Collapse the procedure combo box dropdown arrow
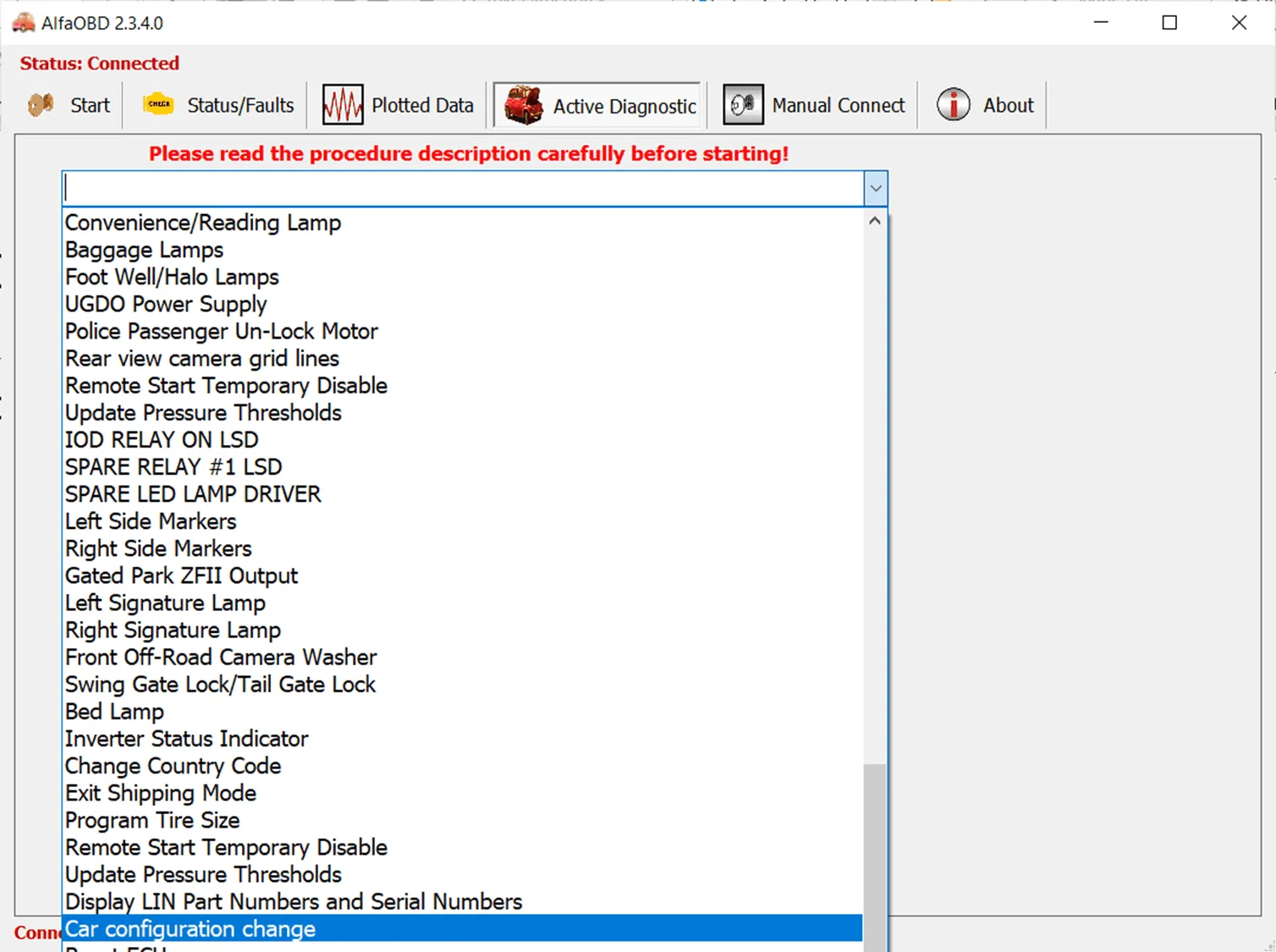The height and width of the screenshot is (952, 1276). pyautogui.click(x=876, y=189)
